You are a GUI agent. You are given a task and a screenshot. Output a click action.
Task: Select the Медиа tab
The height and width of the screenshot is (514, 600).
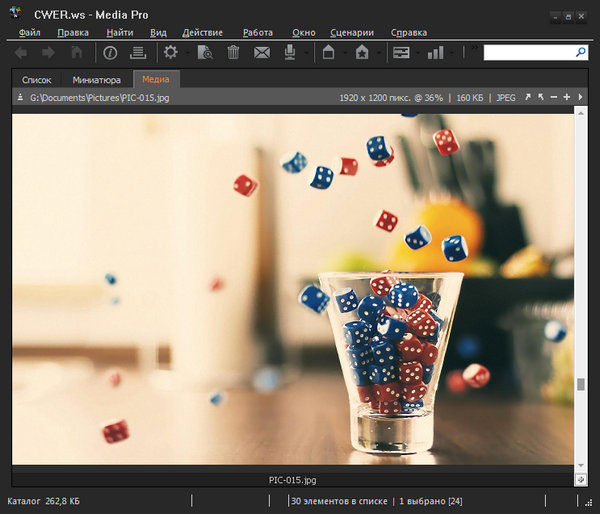coord(156,79)
